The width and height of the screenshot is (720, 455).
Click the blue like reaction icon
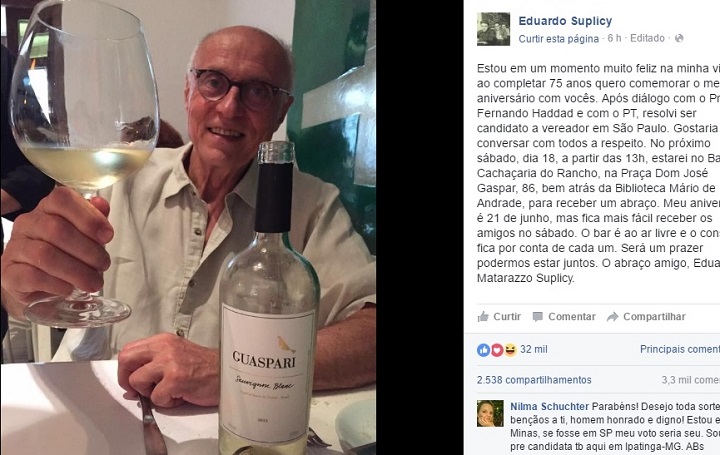click(x=484, y=350)
